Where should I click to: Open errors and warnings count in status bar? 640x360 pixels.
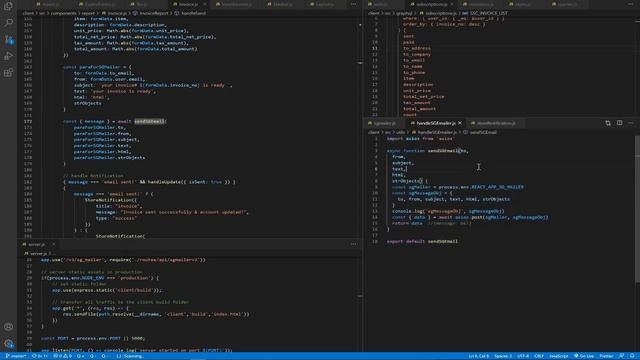[x=63, y=356]
